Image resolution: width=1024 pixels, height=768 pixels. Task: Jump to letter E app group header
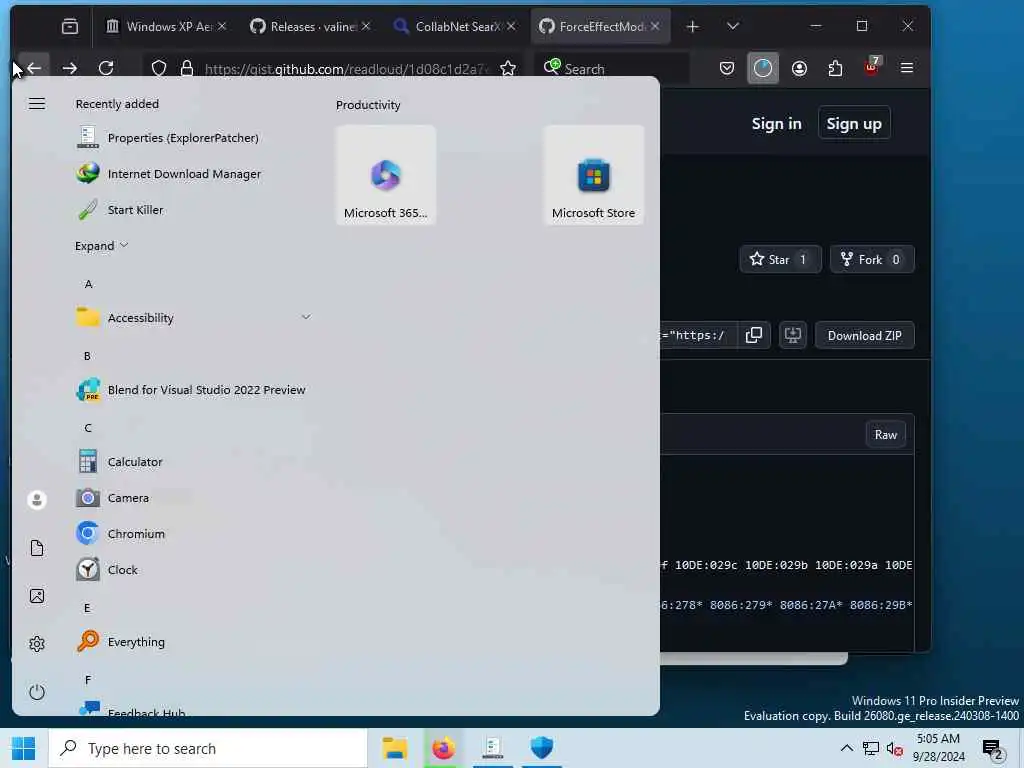pyautogui.click(x=88, y=608)
